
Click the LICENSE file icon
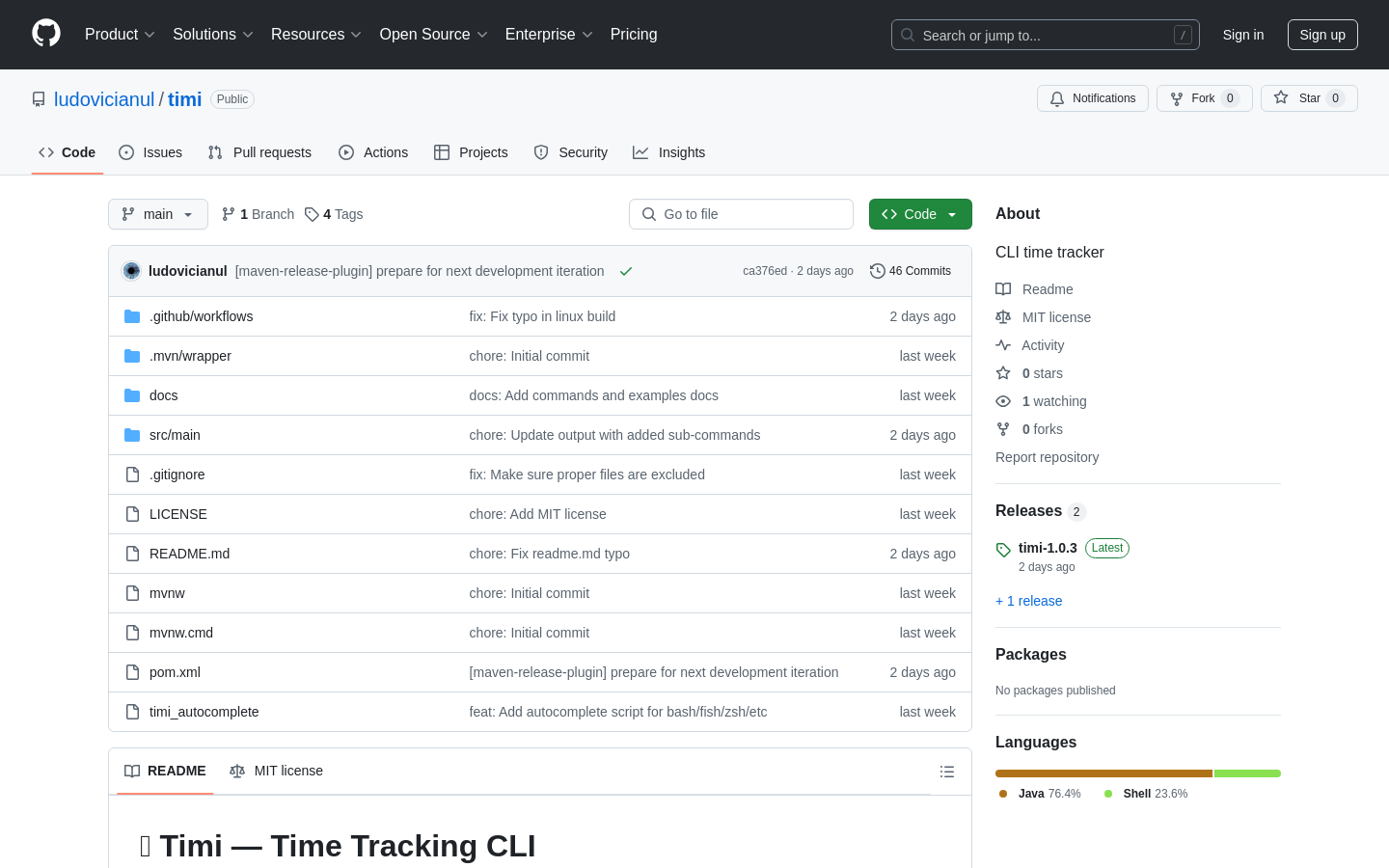pos(132,514)
